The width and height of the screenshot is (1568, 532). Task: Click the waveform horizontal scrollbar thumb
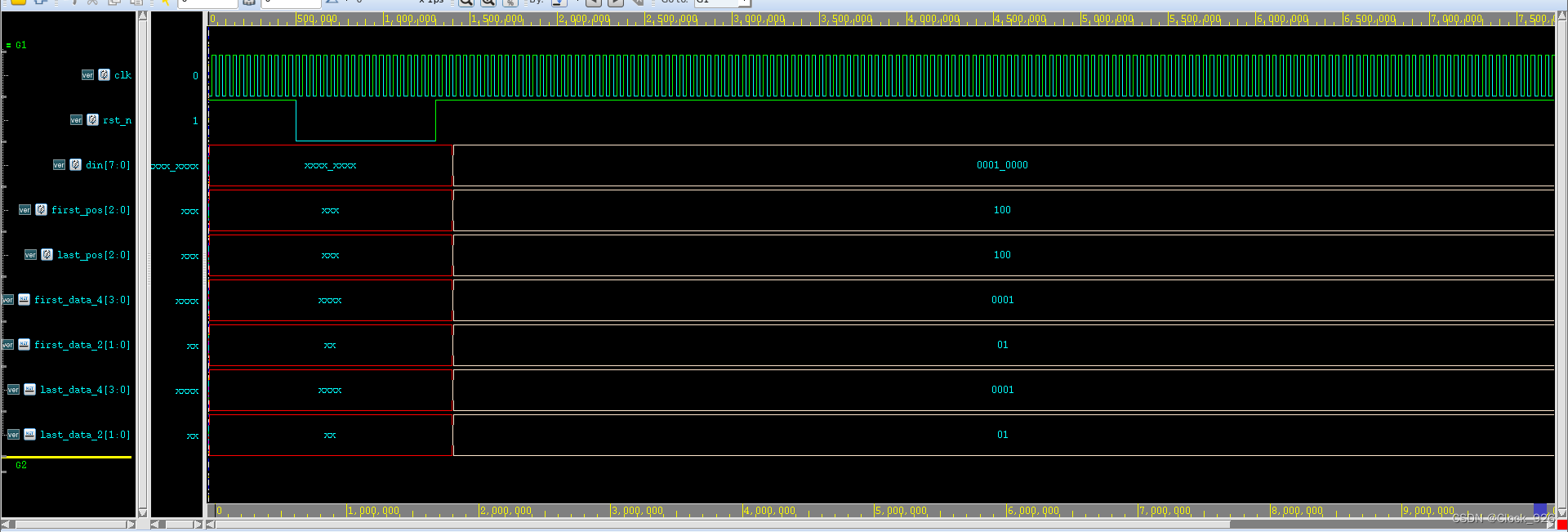point(723,525)
